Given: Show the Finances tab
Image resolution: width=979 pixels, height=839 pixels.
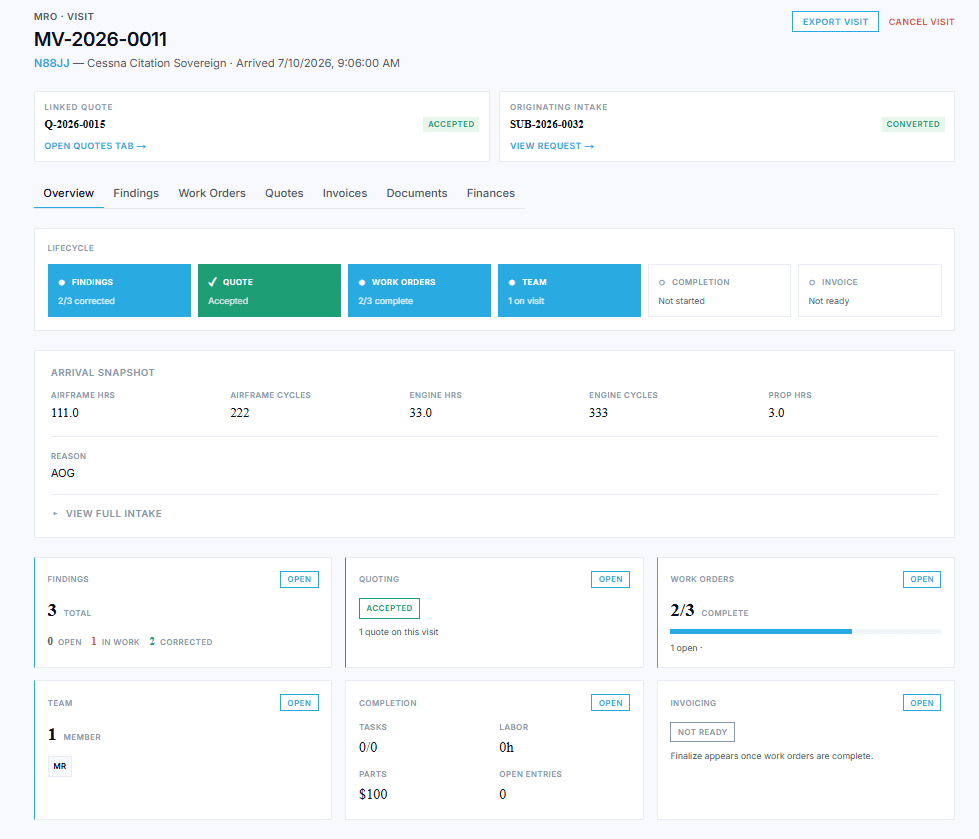Looking at the screenshot, I should coord(491,194).
